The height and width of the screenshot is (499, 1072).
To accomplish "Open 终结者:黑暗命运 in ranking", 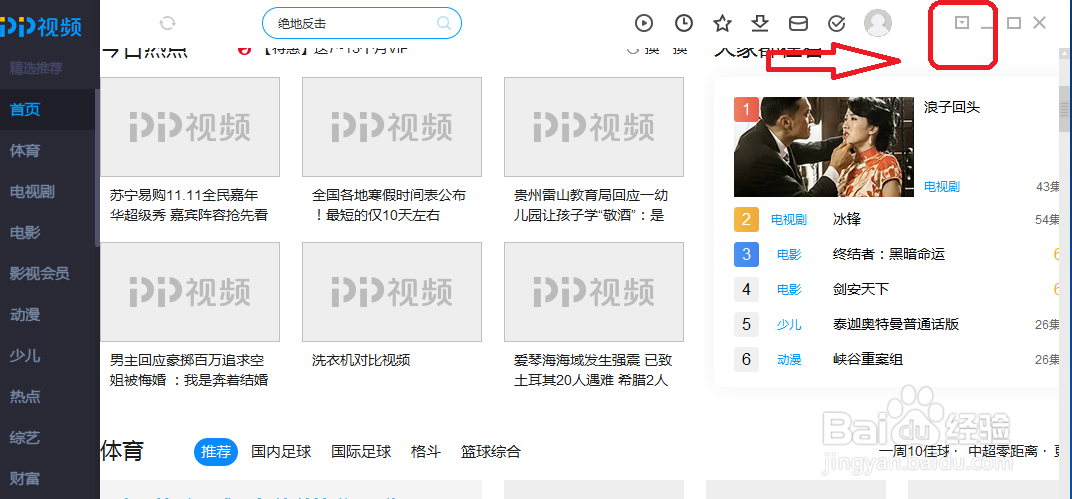I will coord(889,254).
